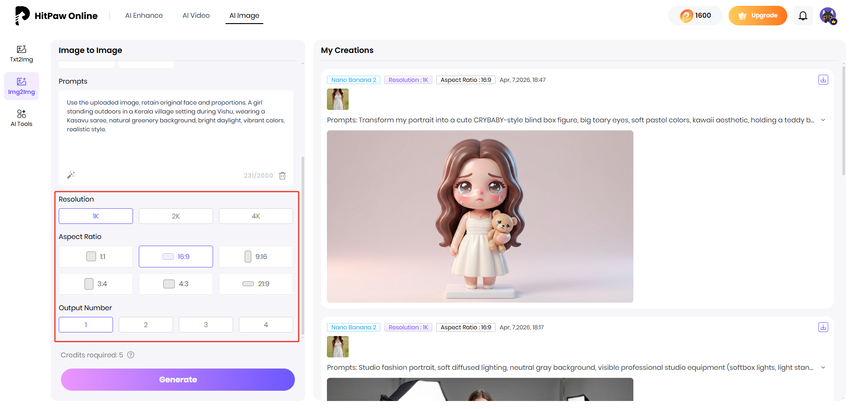Open the AI Tools sidebar panel

pyautogui.click(x=21, y=117)
